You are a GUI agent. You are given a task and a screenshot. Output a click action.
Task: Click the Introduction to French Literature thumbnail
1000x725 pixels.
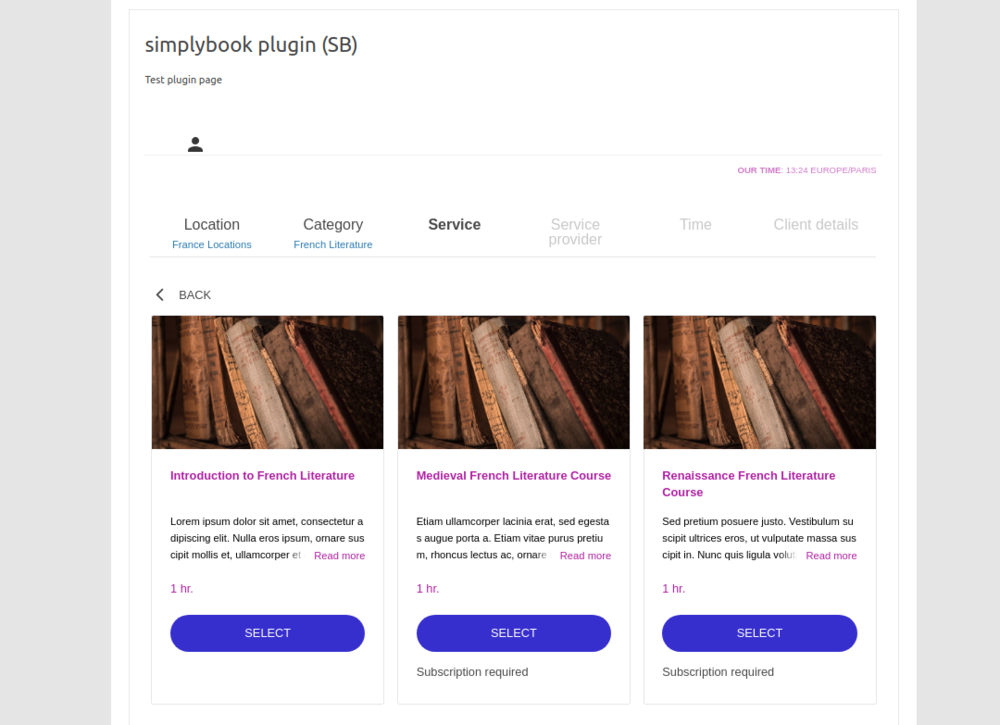267,382
